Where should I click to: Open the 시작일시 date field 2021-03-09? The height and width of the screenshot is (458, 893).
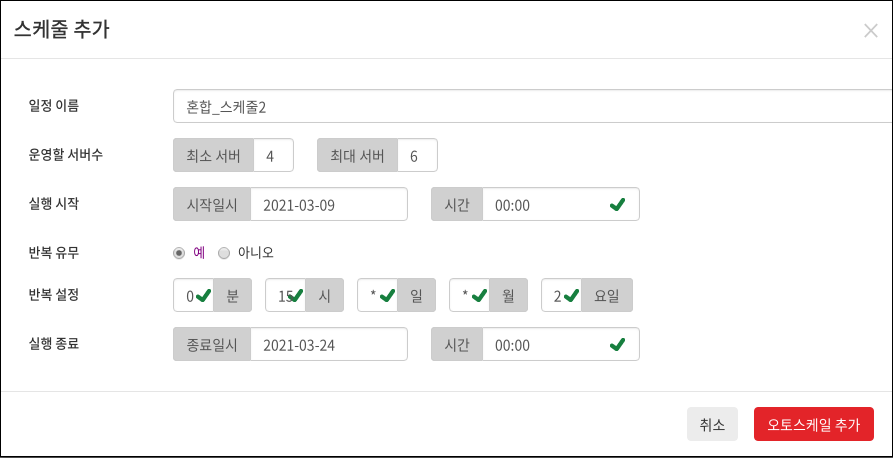pyautogui.click(x=329, y=204)
